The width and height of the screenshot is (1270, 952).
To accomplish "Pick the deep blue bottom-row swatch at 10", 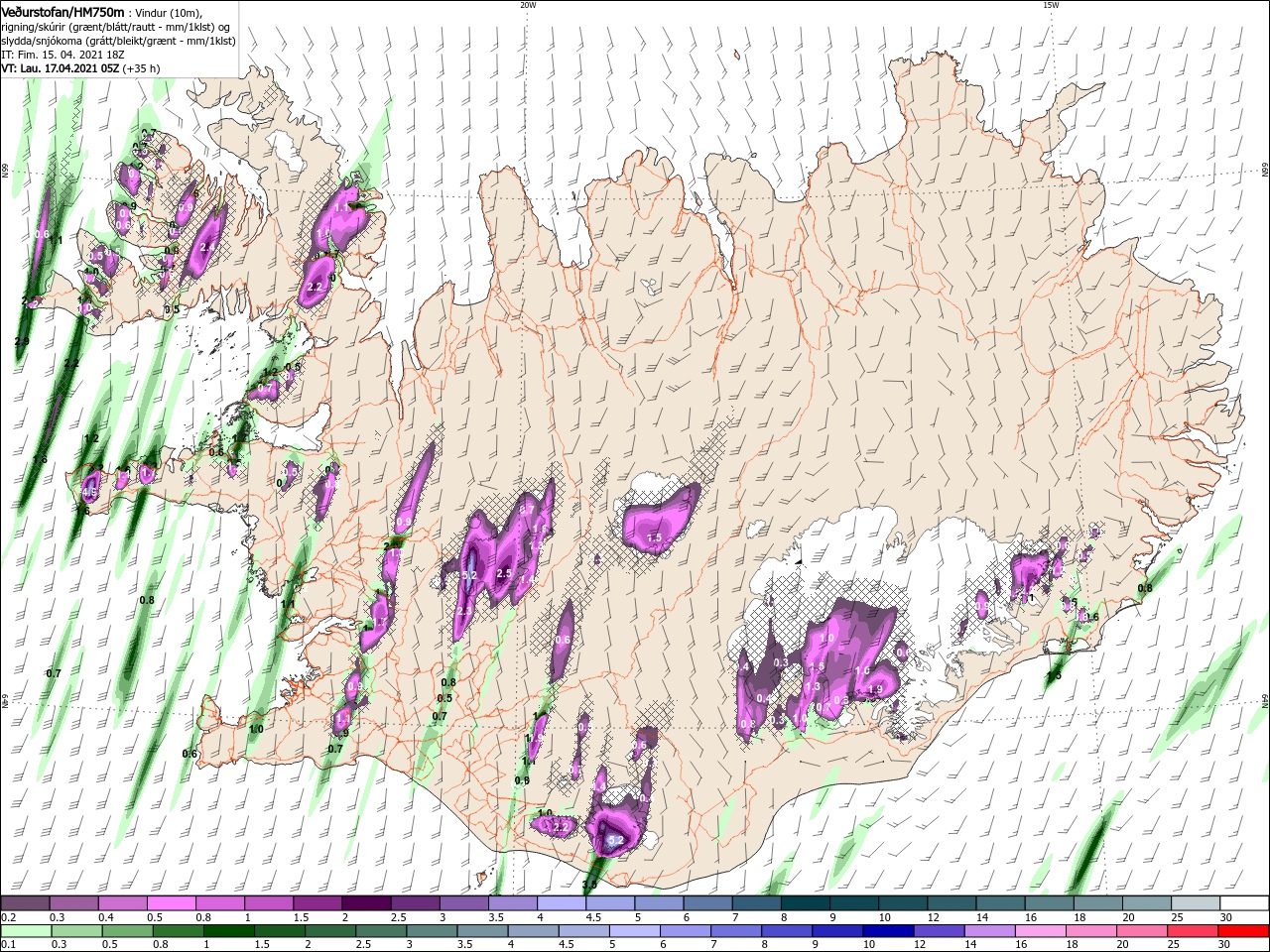I will point(888,931).
